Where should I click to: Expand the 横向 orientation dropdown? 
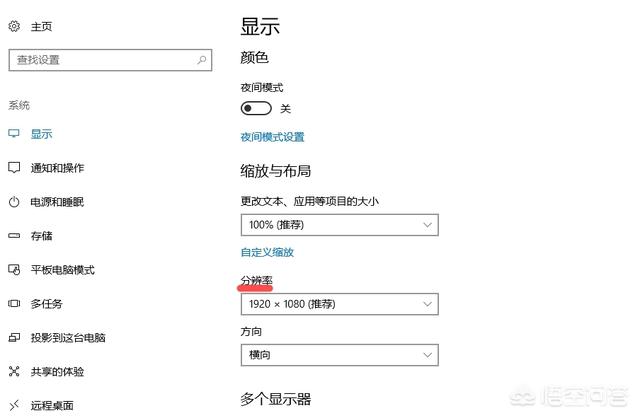pos(340,355)
